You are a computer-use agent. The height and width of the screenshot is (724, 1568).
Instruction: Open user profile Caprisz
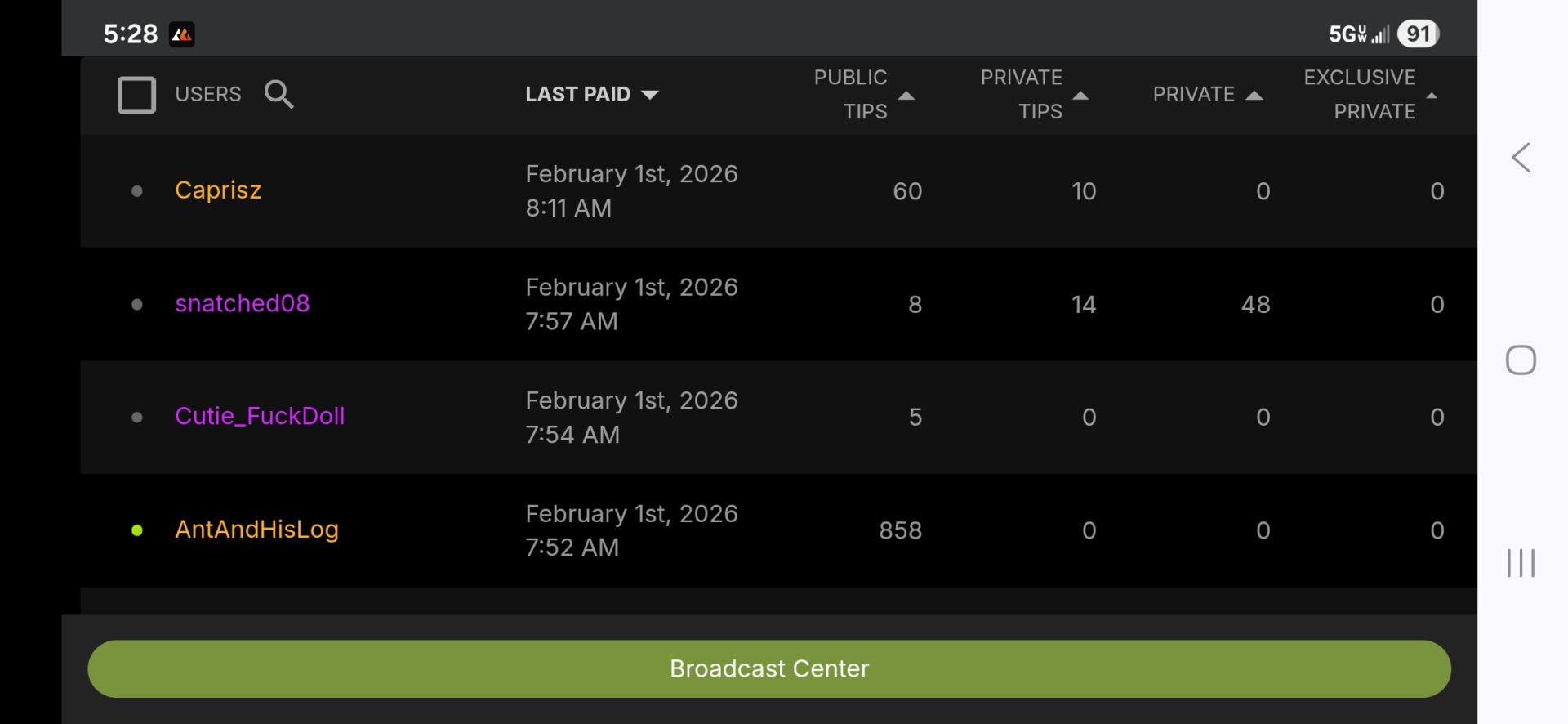click(218, 190)
